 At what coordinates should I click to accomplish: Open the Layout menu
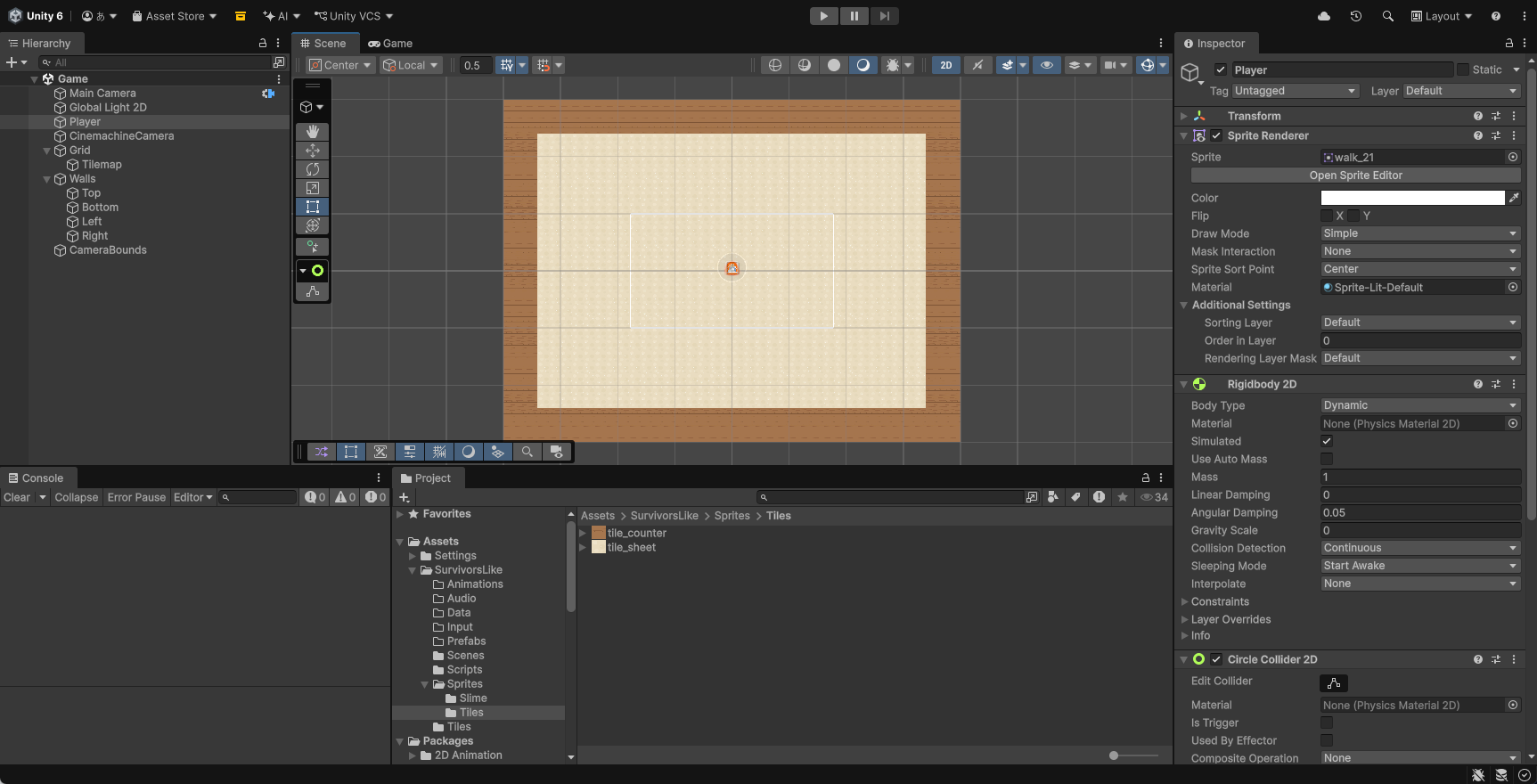pos(1441,16)
